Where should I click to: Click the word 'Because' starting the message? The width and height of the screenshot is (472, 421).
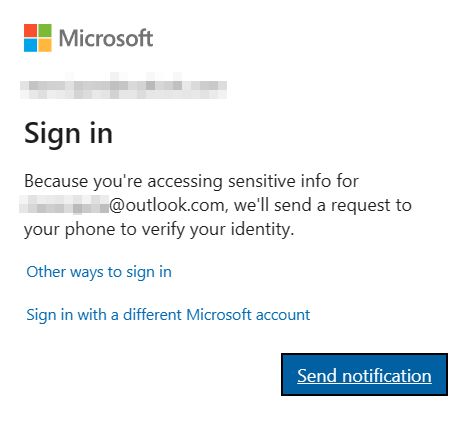point(56,181)
